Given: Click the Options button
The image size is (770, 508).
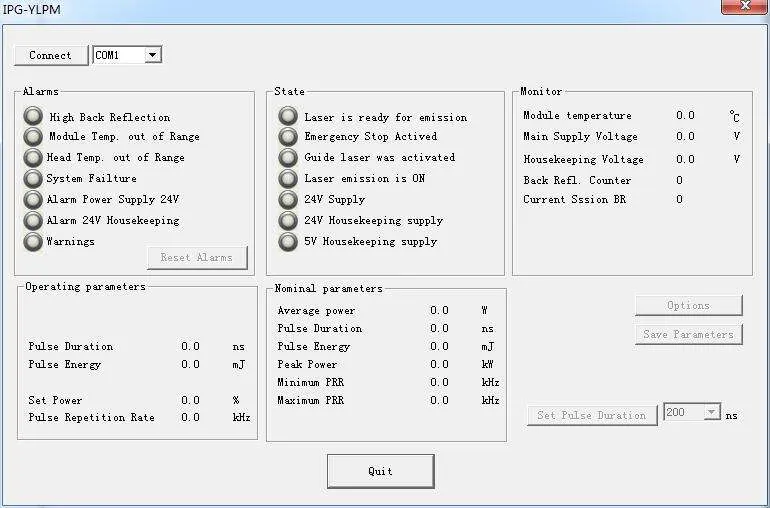Looking at the screenshot, I should coord(688,305).
